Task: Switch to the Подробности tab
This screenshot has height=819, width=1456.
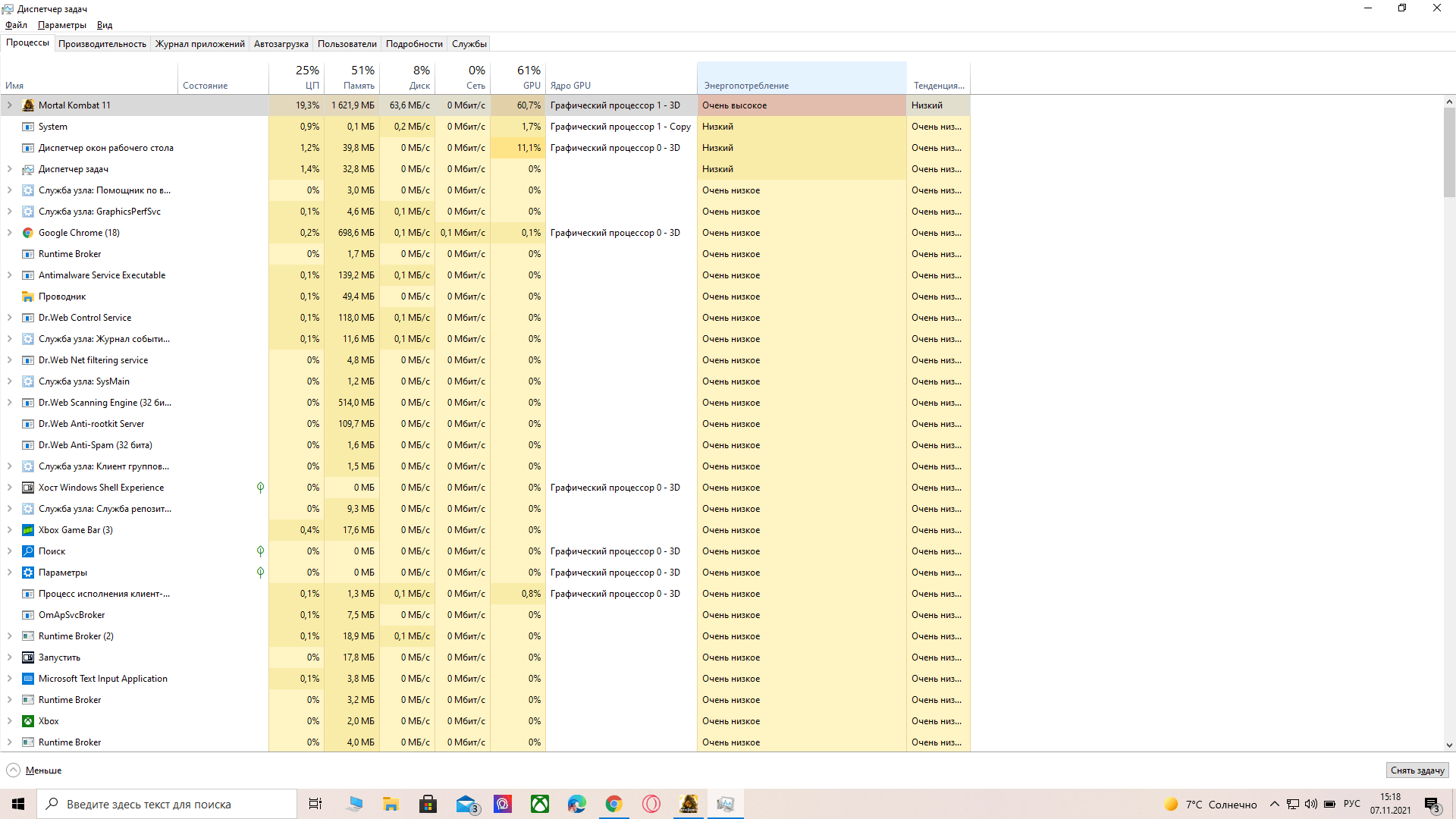Action: (x=414, y=44)
